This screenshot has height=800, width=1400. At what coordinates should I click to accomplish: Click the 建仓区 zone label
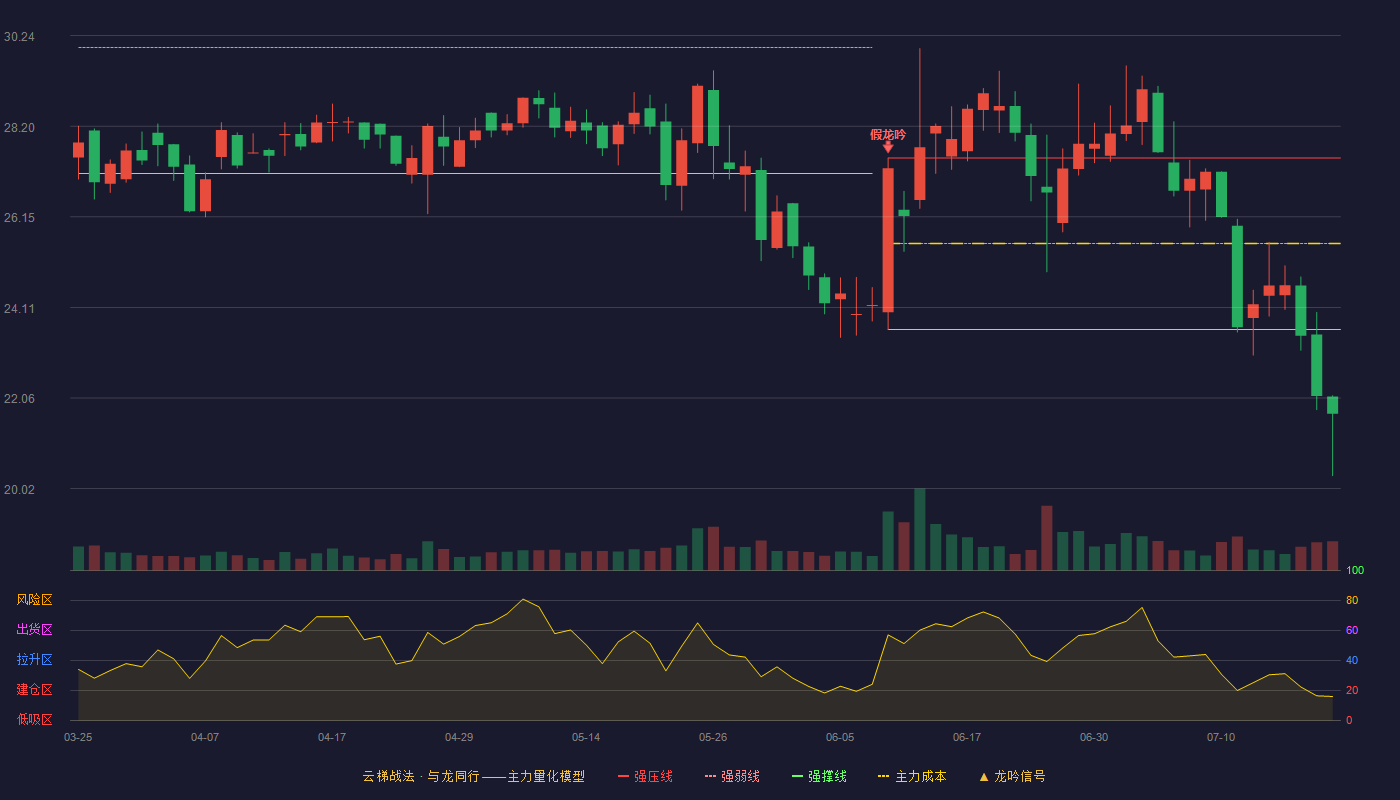pos(34,690)
